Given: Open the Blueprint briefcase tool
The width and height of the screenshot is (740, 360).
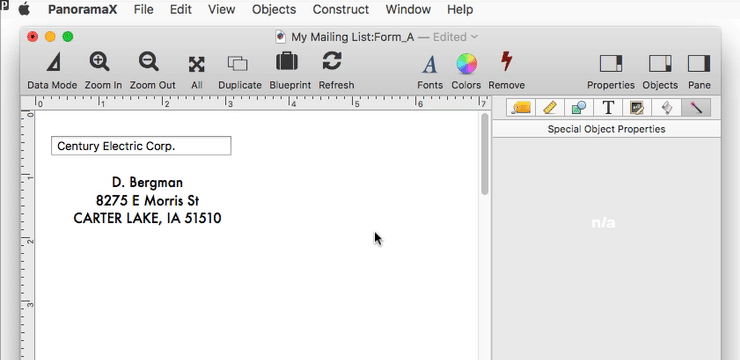Looking at the screenshot, I should [286, 61].
